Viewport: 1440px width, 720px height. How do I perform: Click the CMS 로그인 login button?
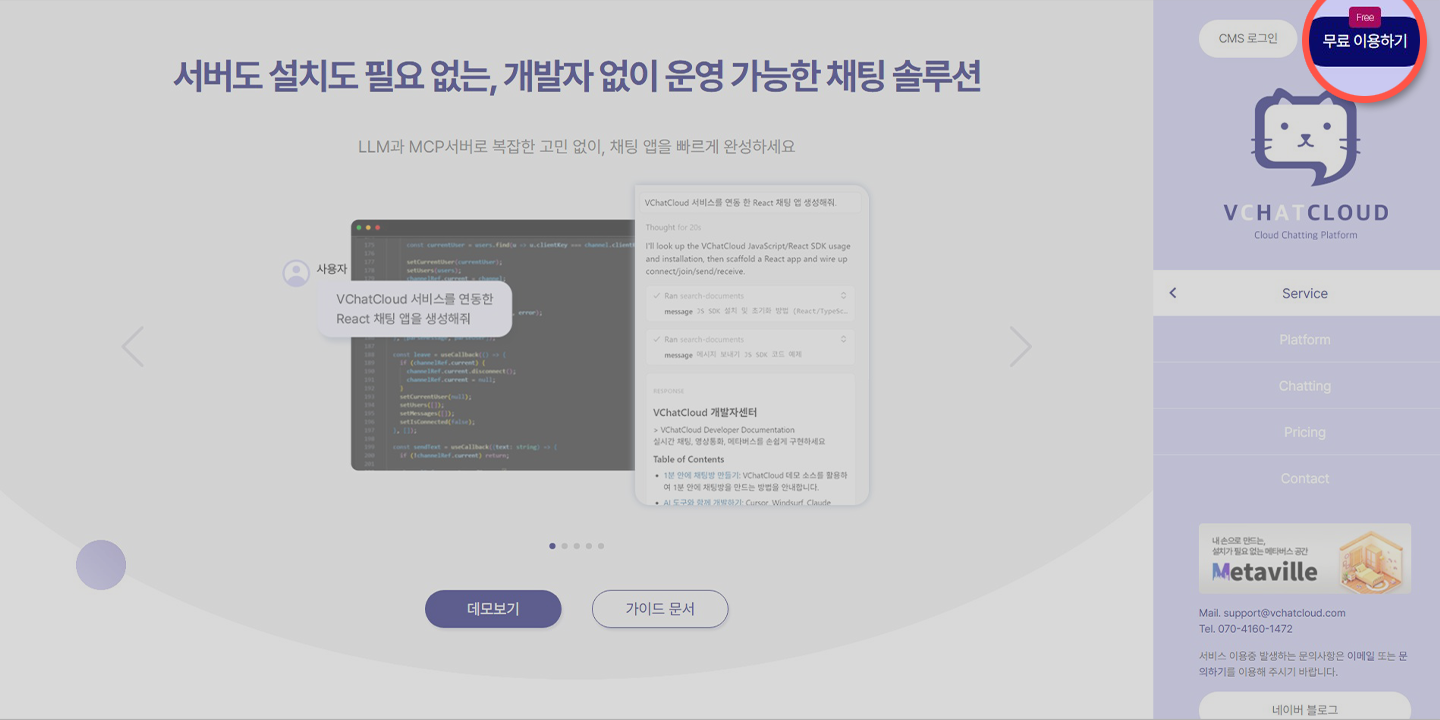click(x=1247, y=38)
